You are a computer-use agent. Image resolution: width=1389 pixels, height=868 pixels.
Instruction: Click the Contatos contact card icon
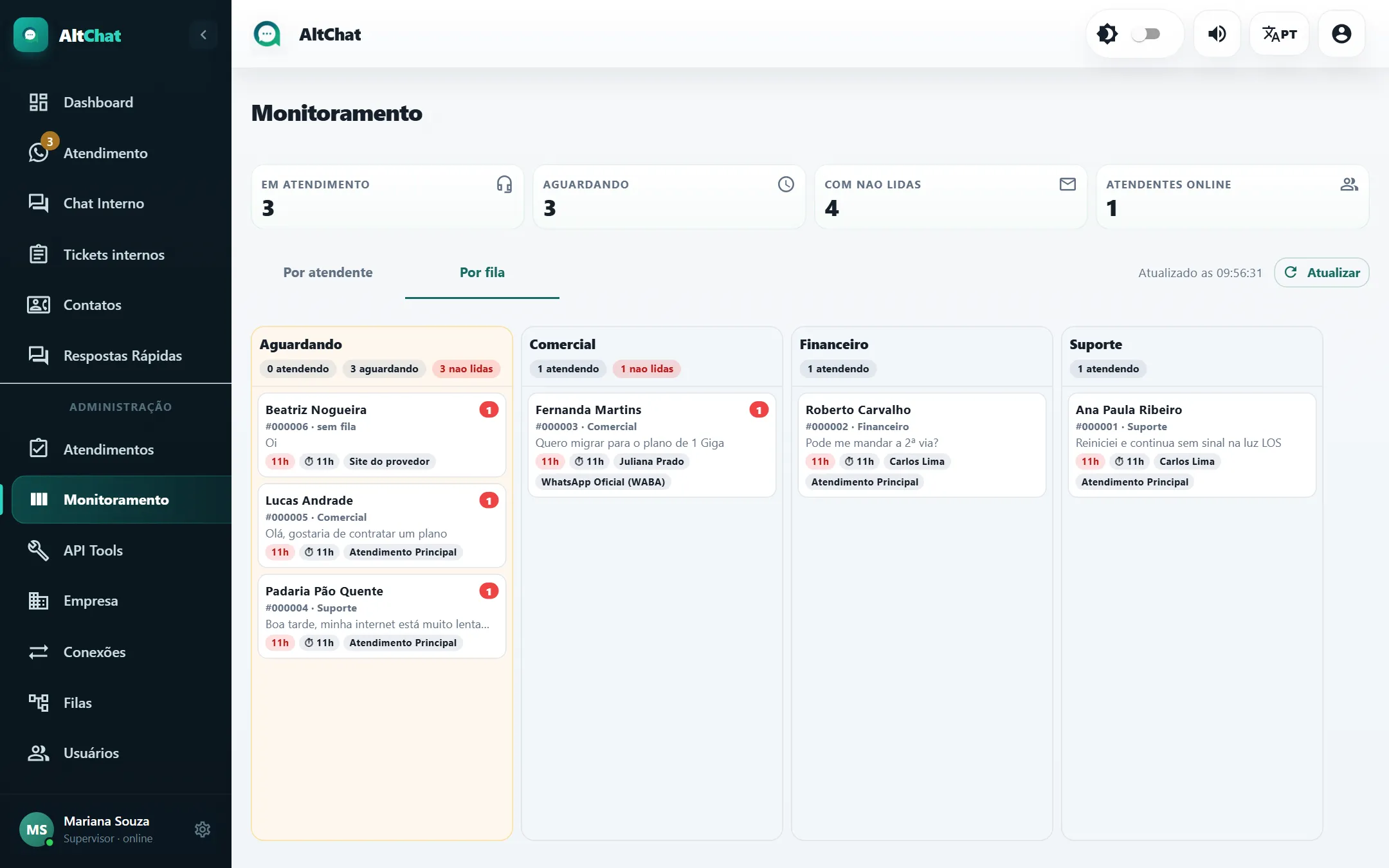[x=39, y=305]
